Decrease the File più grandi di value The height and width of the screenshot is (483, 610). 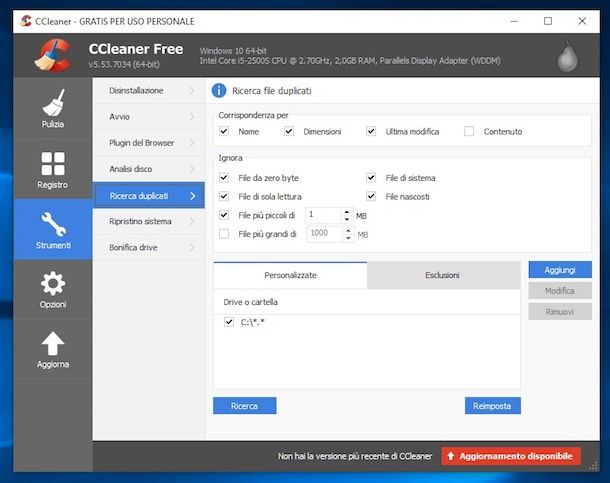(348, 238)
